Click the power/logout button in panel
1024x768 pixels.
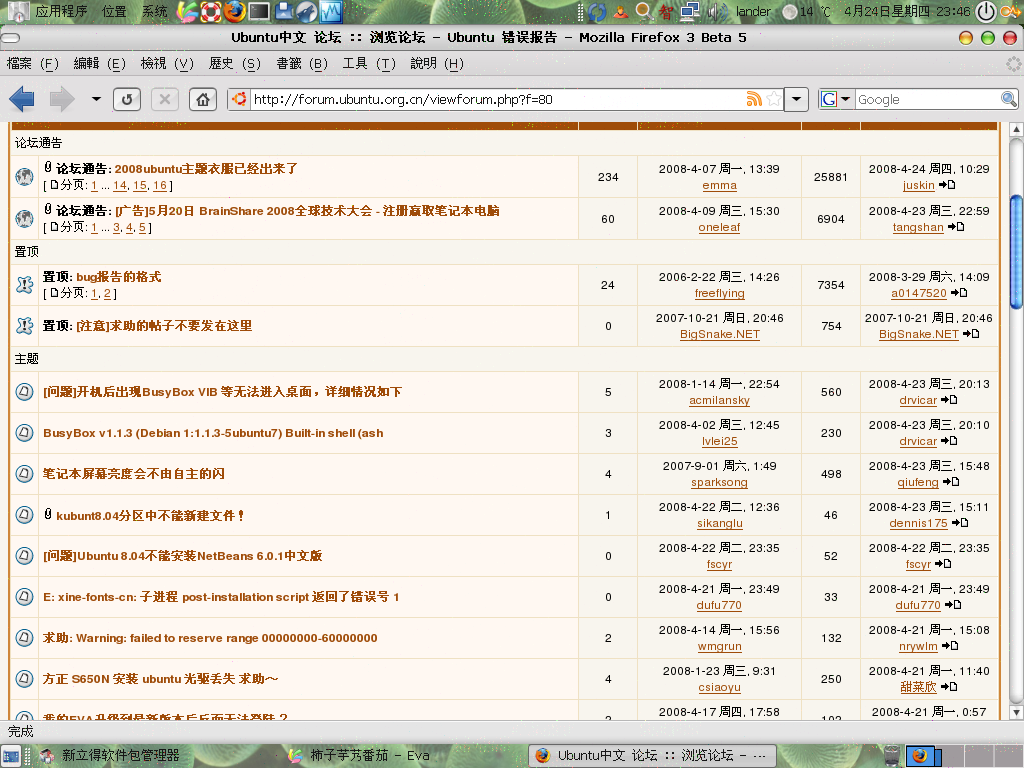click(985, 11)
